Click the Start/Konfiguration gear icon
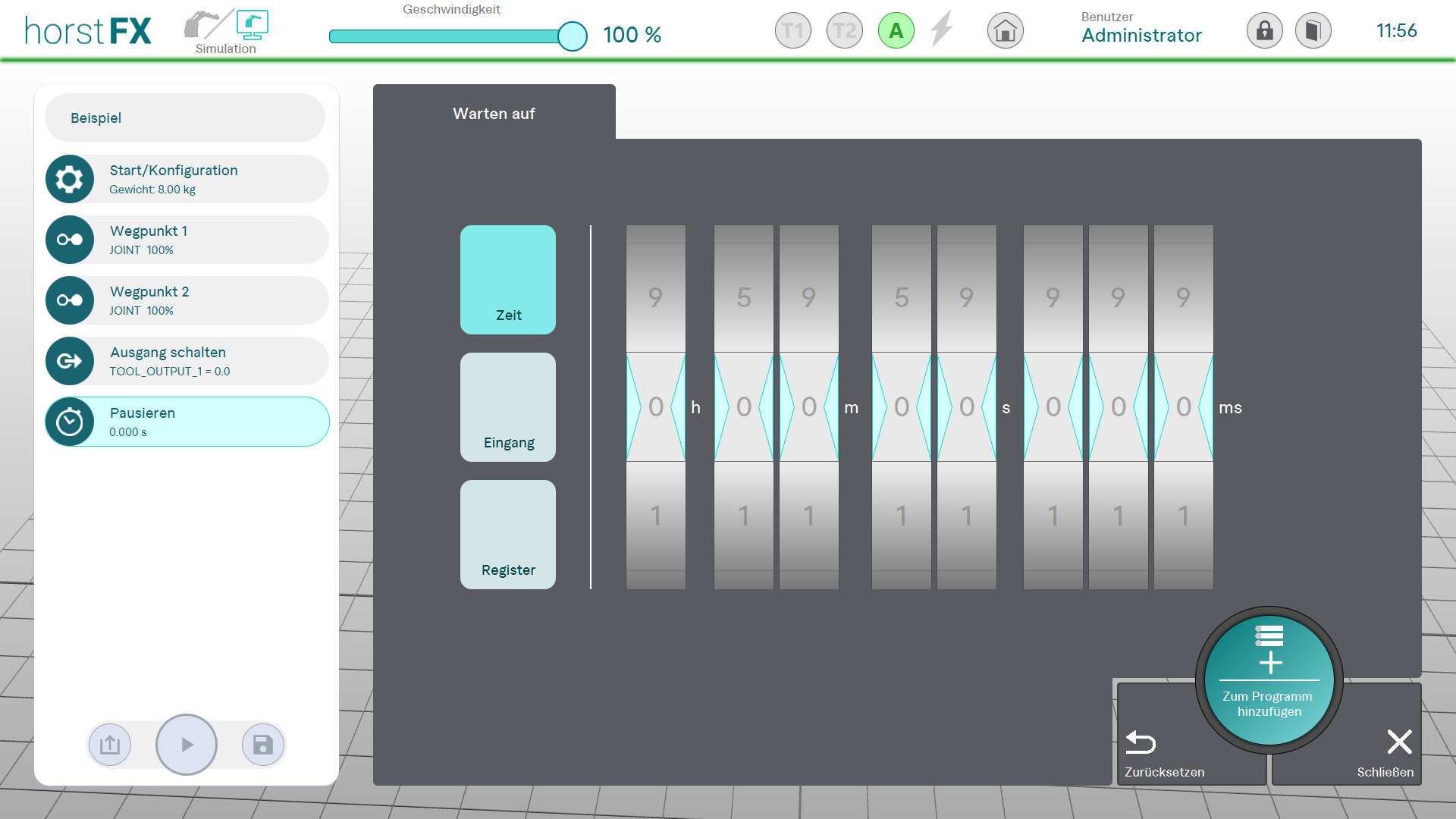The image size is (1456, 819). [70, 179]
